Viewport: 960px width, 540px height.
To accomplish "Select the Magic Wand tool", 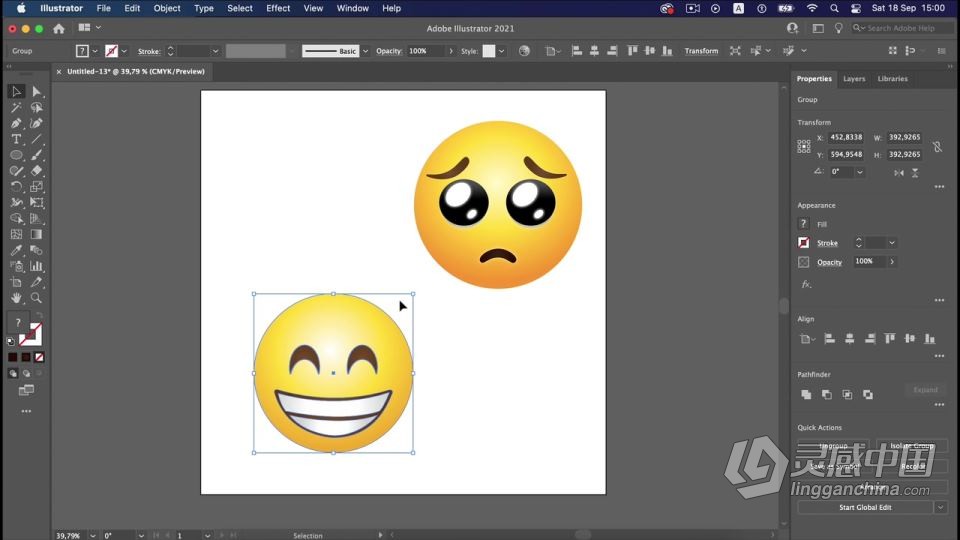I will [x=17, y=108].
